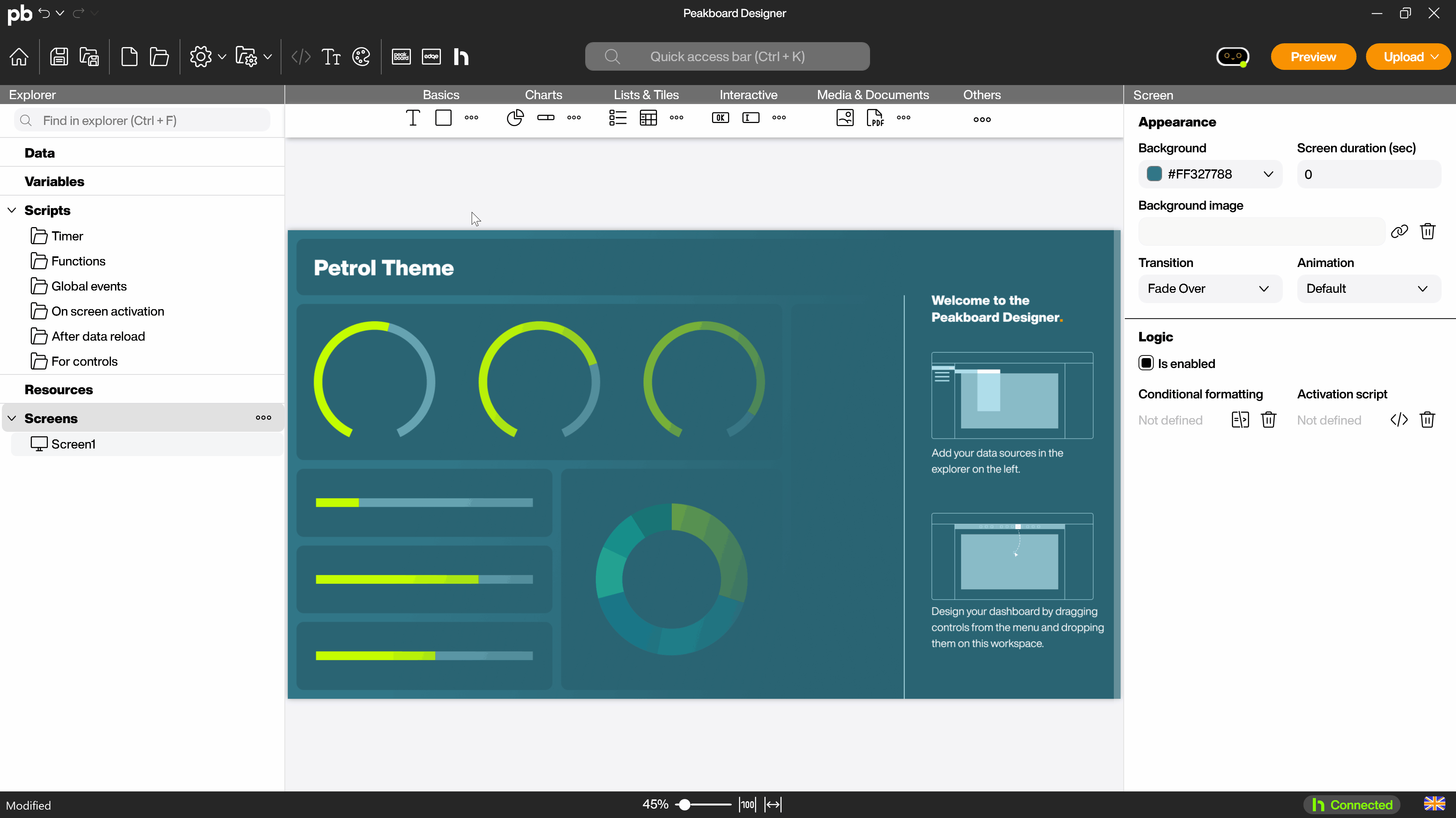Show more Basics controls
The image size is (1456, 818).
[x=471, y=118]
